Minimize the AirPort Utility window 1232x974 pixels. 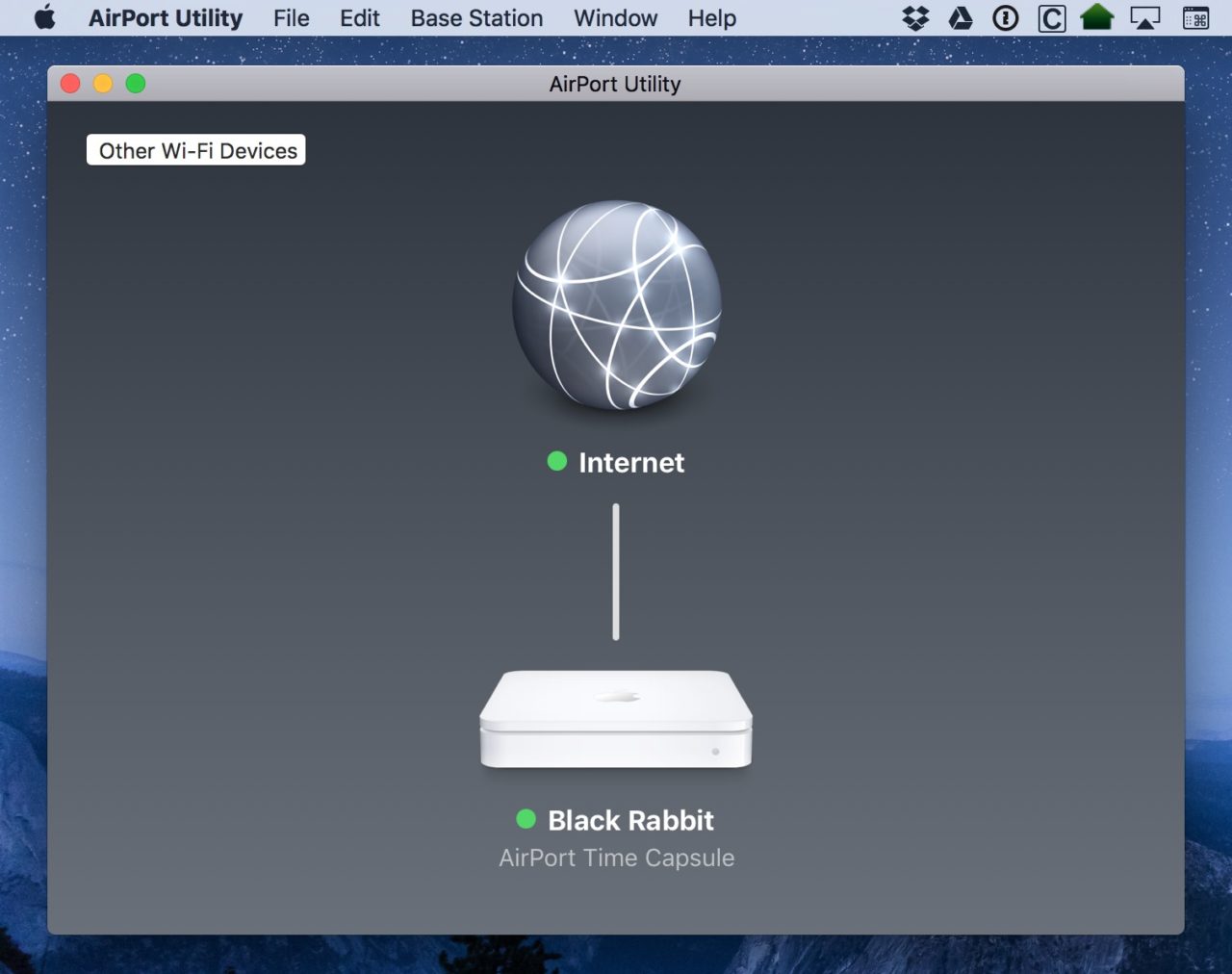(103, 84)
